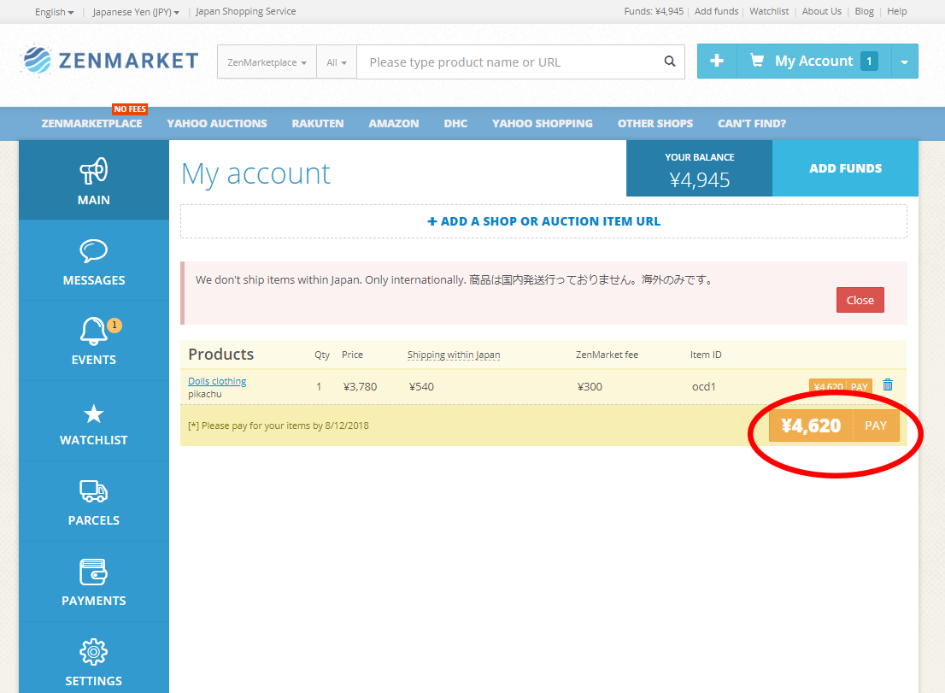The width and height of the screenshot is (945, 693).
Task: Click the Item ID column header
Action: [705, 355]
